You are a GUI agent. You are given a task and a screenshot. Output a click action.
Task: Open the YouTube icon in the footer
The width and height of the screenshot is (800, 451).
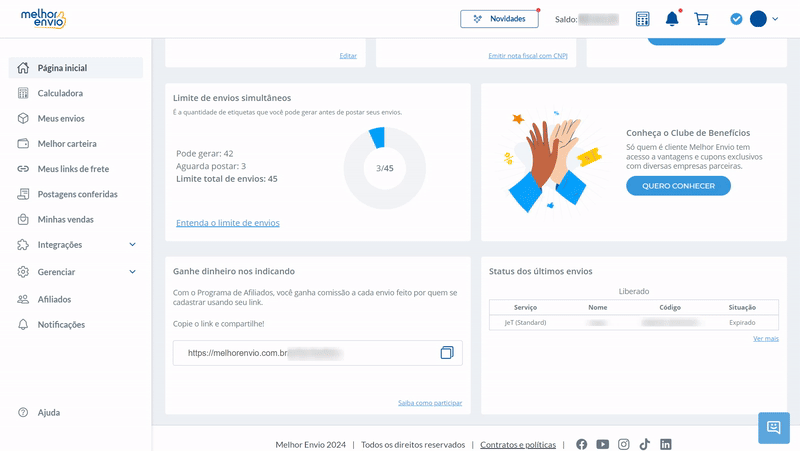coord(603,444)
